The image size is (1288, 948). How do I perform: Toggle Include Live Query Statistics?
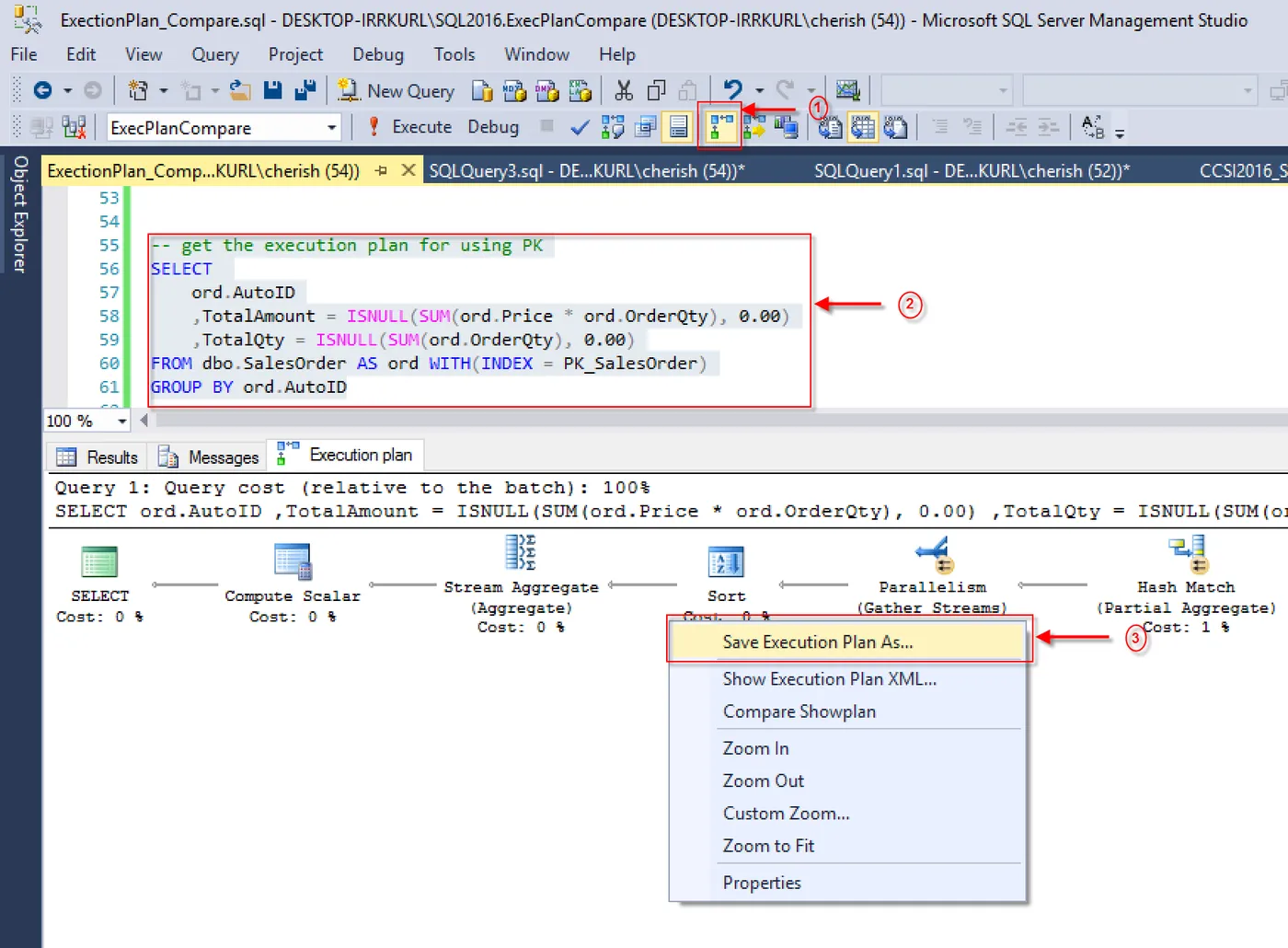click(x=754, y=126)
